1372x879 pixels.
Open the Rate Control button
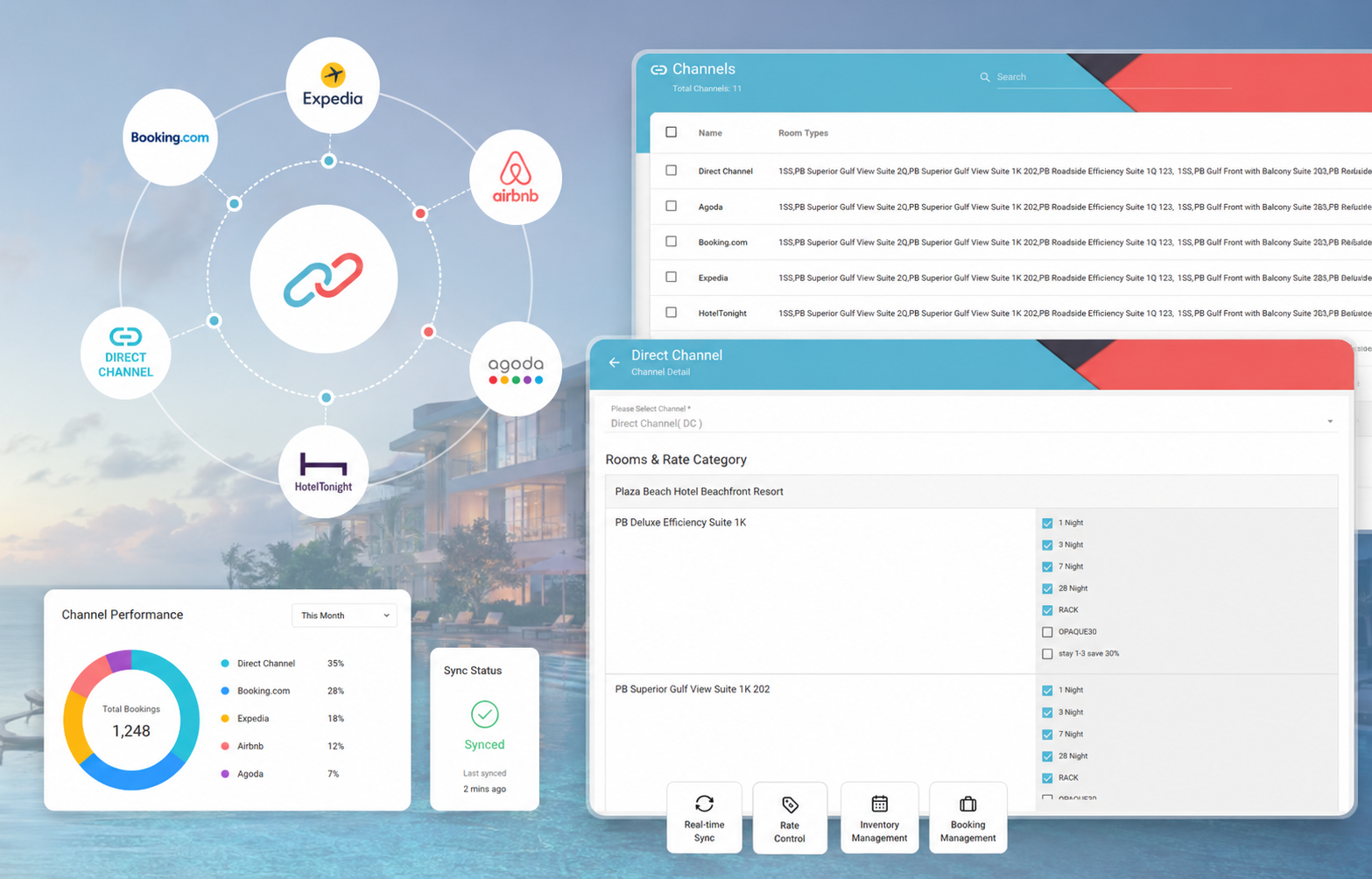tap(790, 818)
